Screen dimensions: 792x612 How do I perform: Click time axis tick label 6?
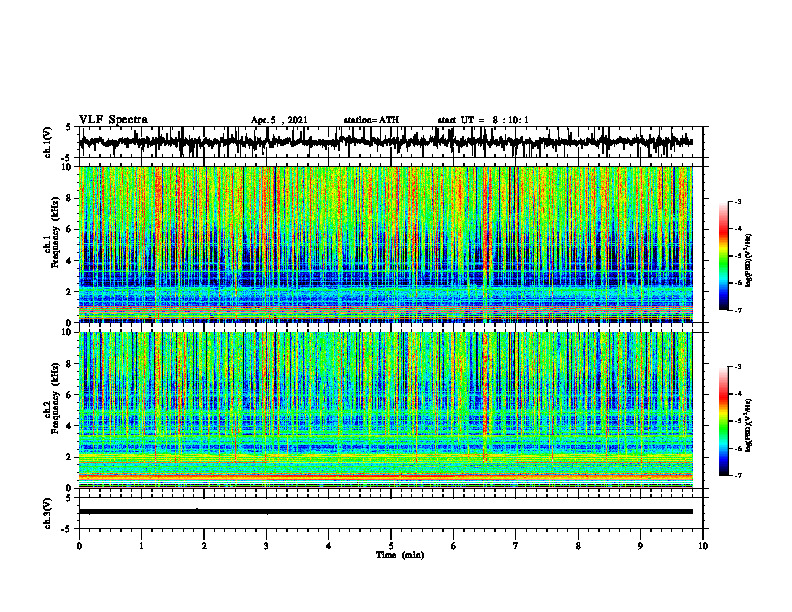454,546
